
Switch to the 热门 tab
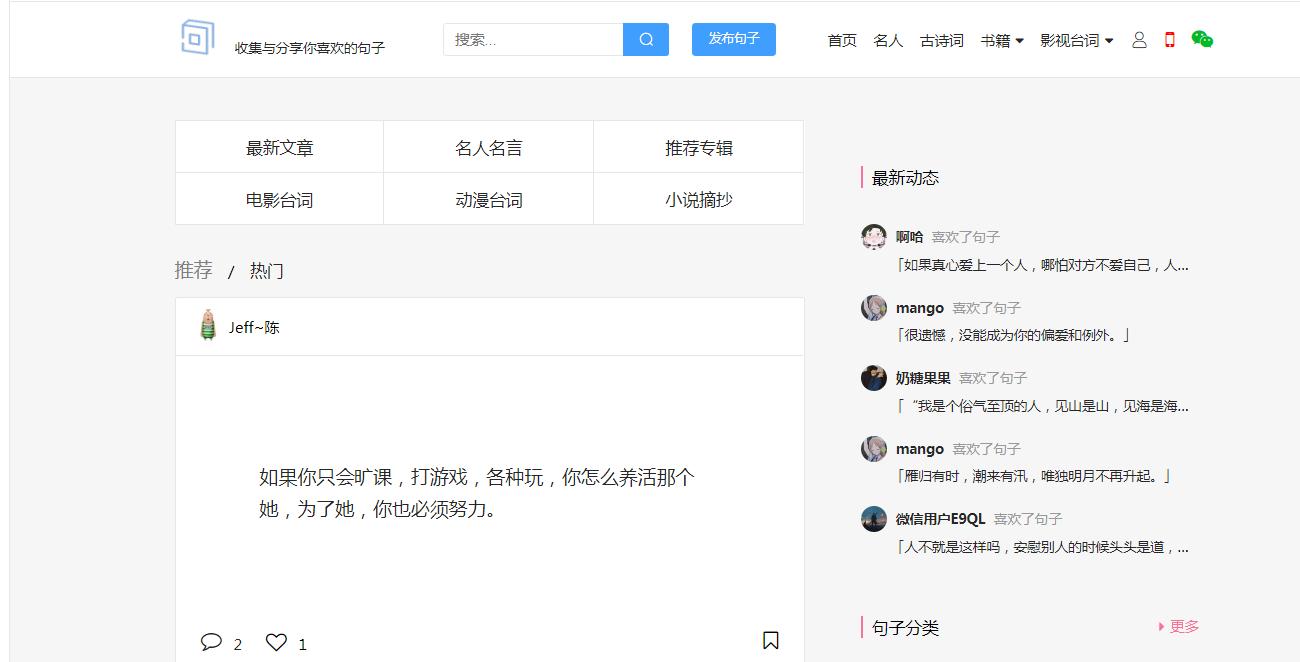pos(265,271)
